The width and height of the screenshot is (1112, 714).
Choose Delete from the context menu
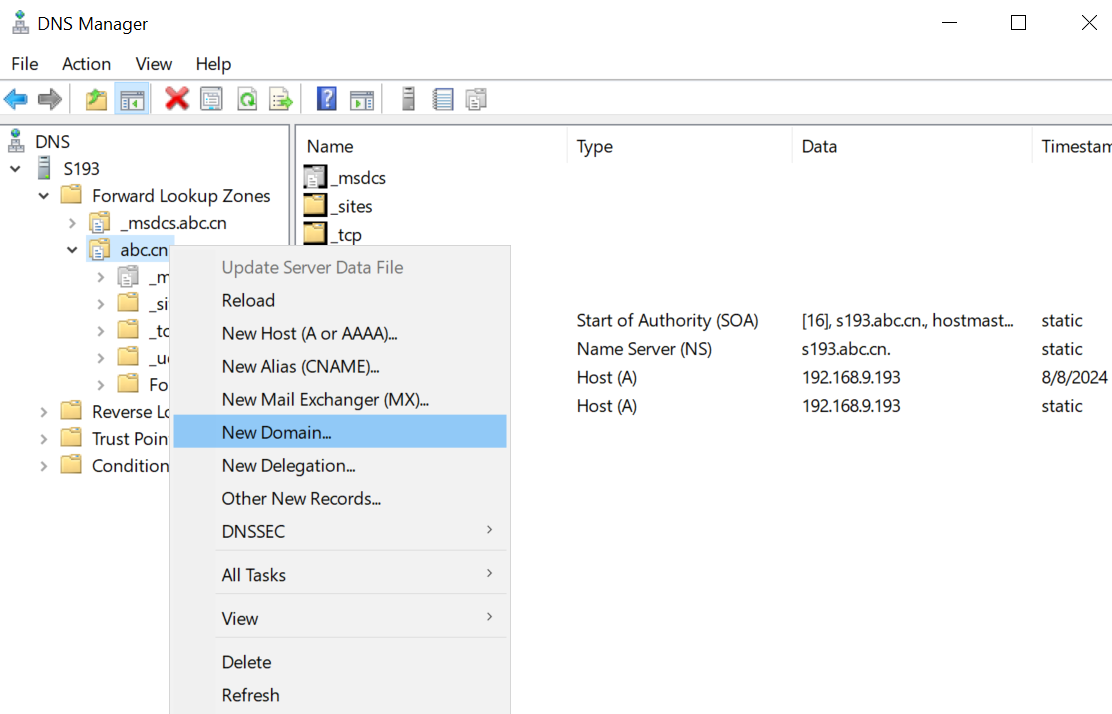click(340, 662)
